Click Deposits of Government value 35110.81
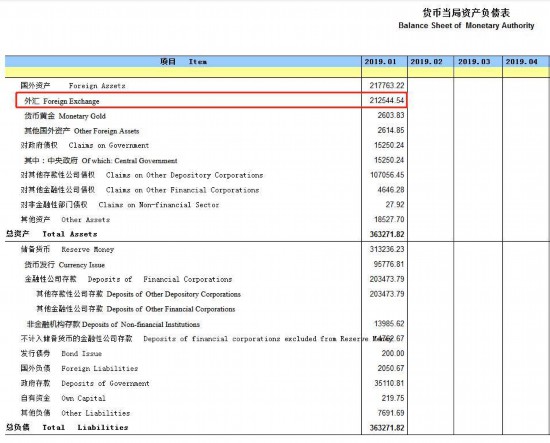This screenshot has height=443, width=550. (x=389, y=383)
